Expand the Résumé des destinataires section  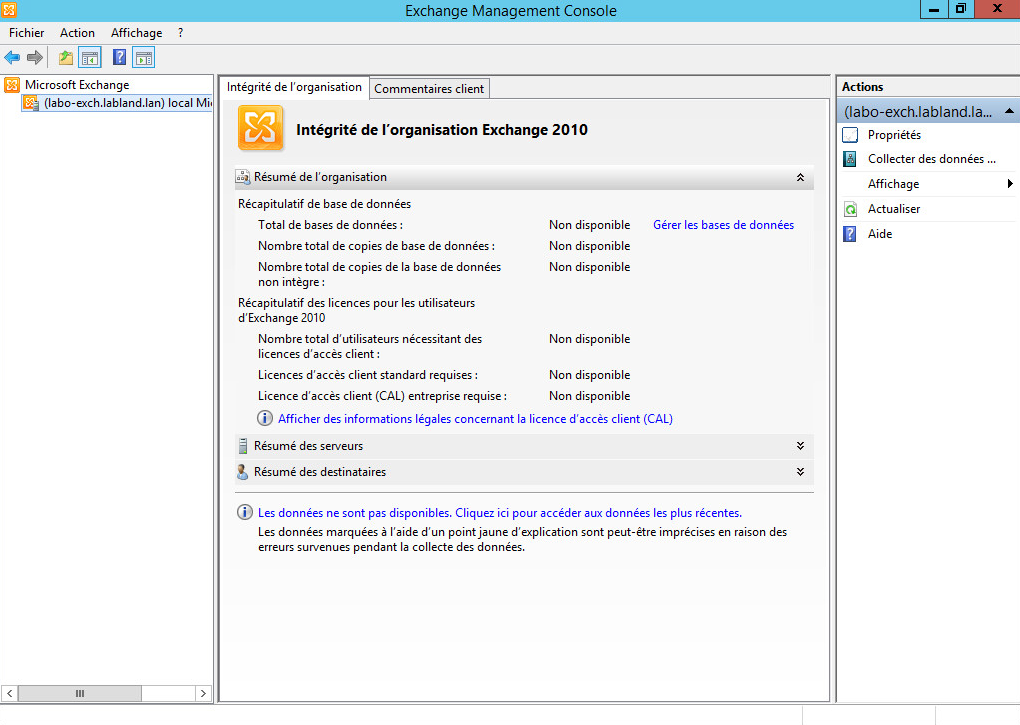click(799, 472)
